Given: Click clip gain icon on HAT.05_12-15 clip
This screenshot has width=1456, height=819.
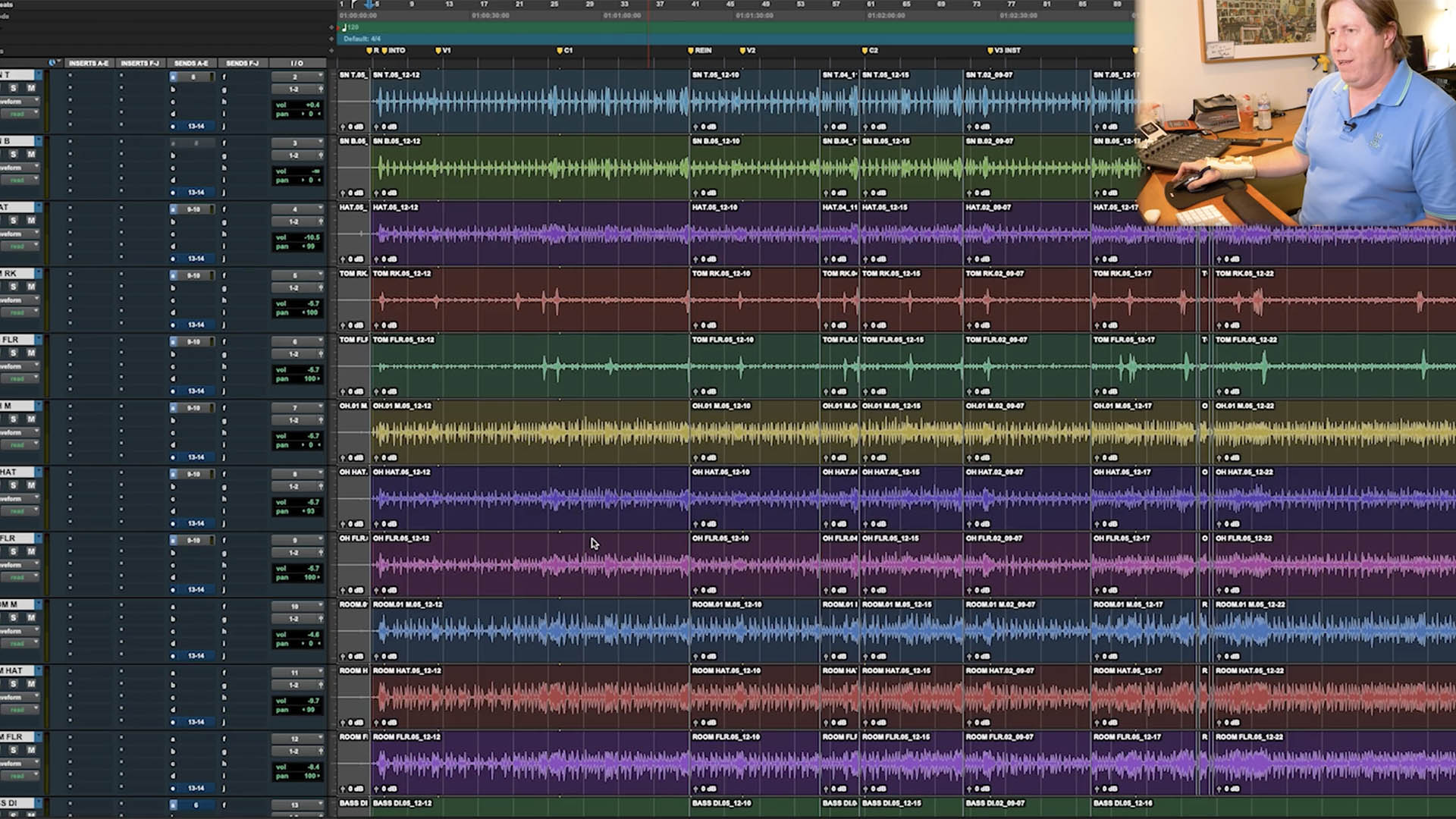Looking at the screenshot, I should click(866, 259).
